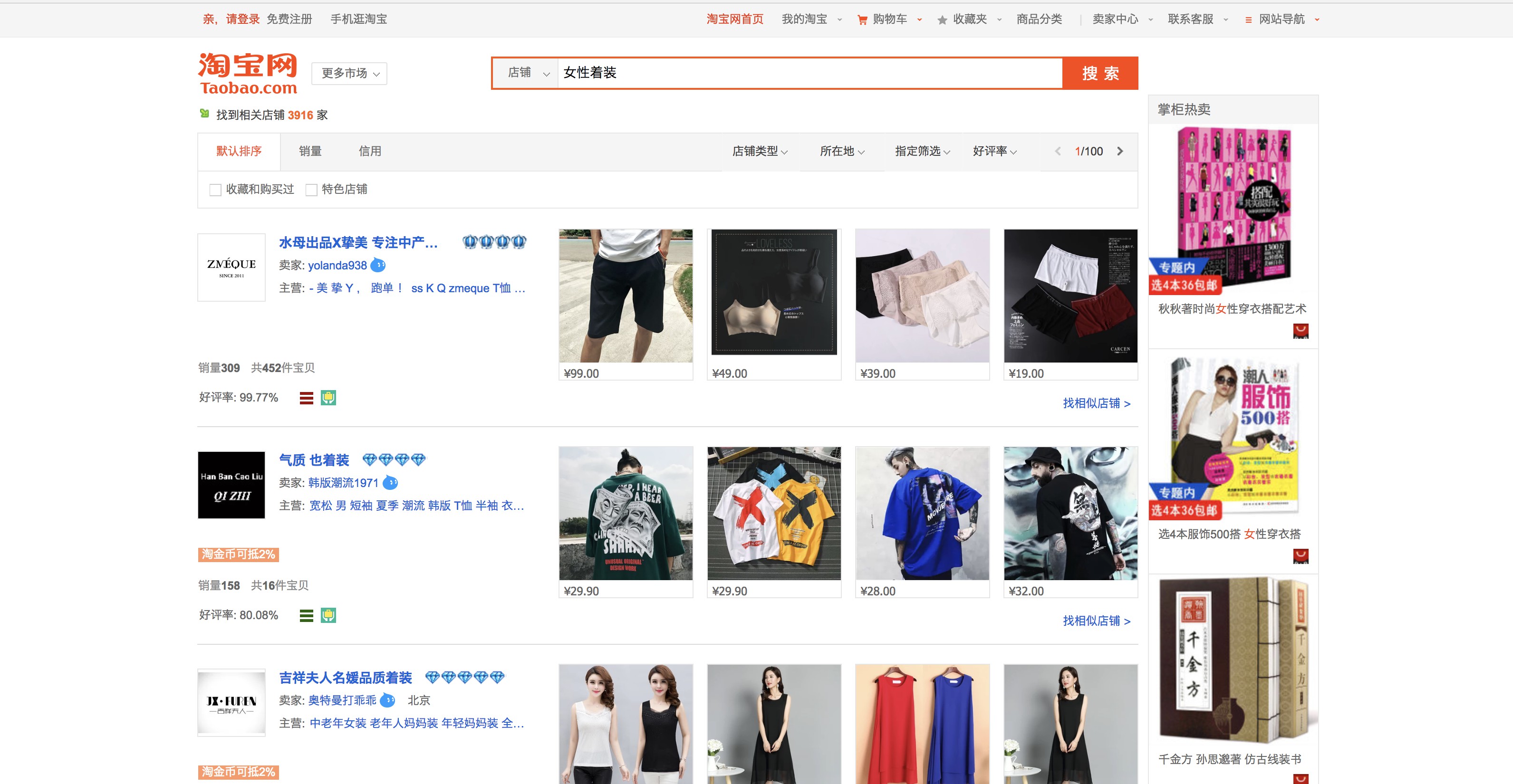The image size is (1513, 784).
Task: Click the Taobao.com logo
Action: [x=247, y=73]
